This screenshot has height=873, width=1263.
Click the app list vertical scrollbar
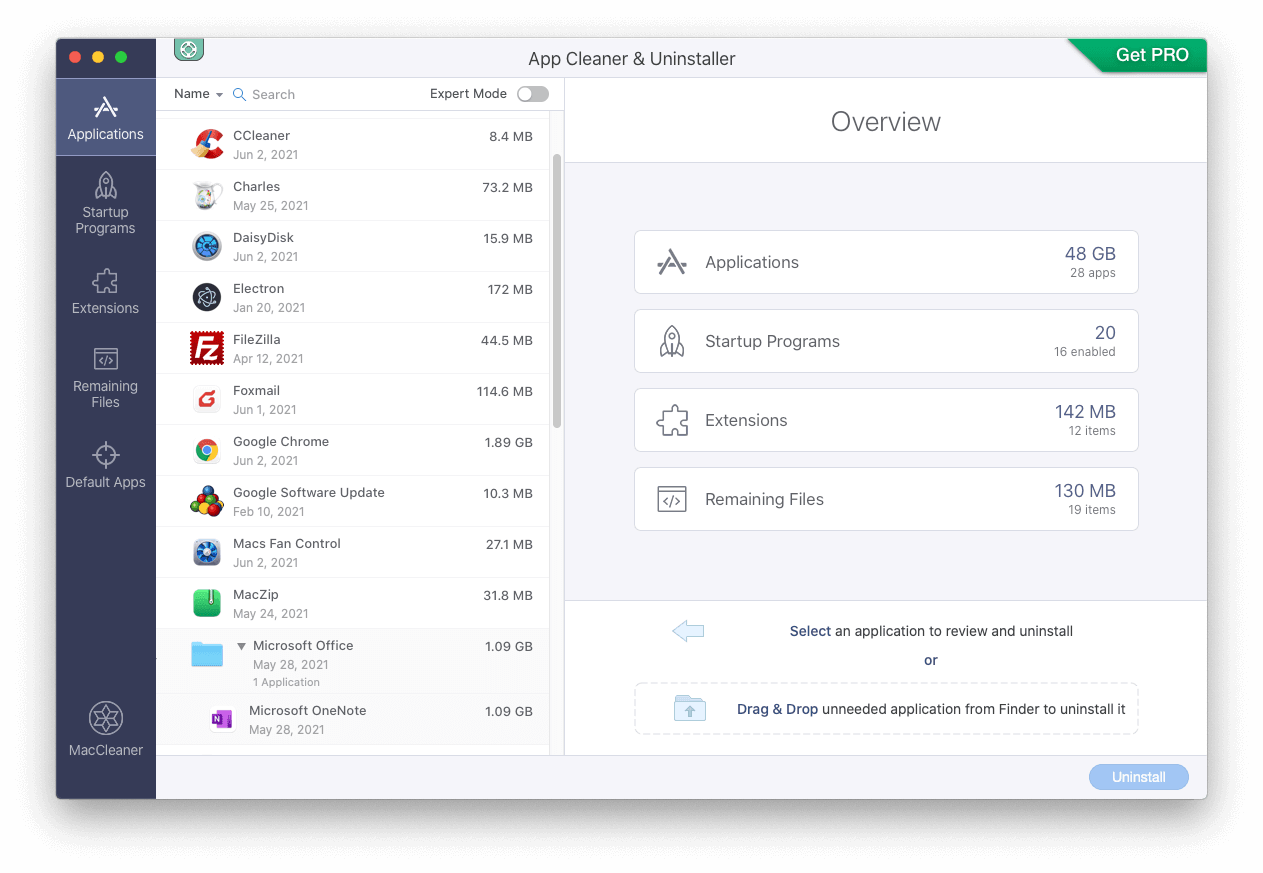tap(556, 290)
